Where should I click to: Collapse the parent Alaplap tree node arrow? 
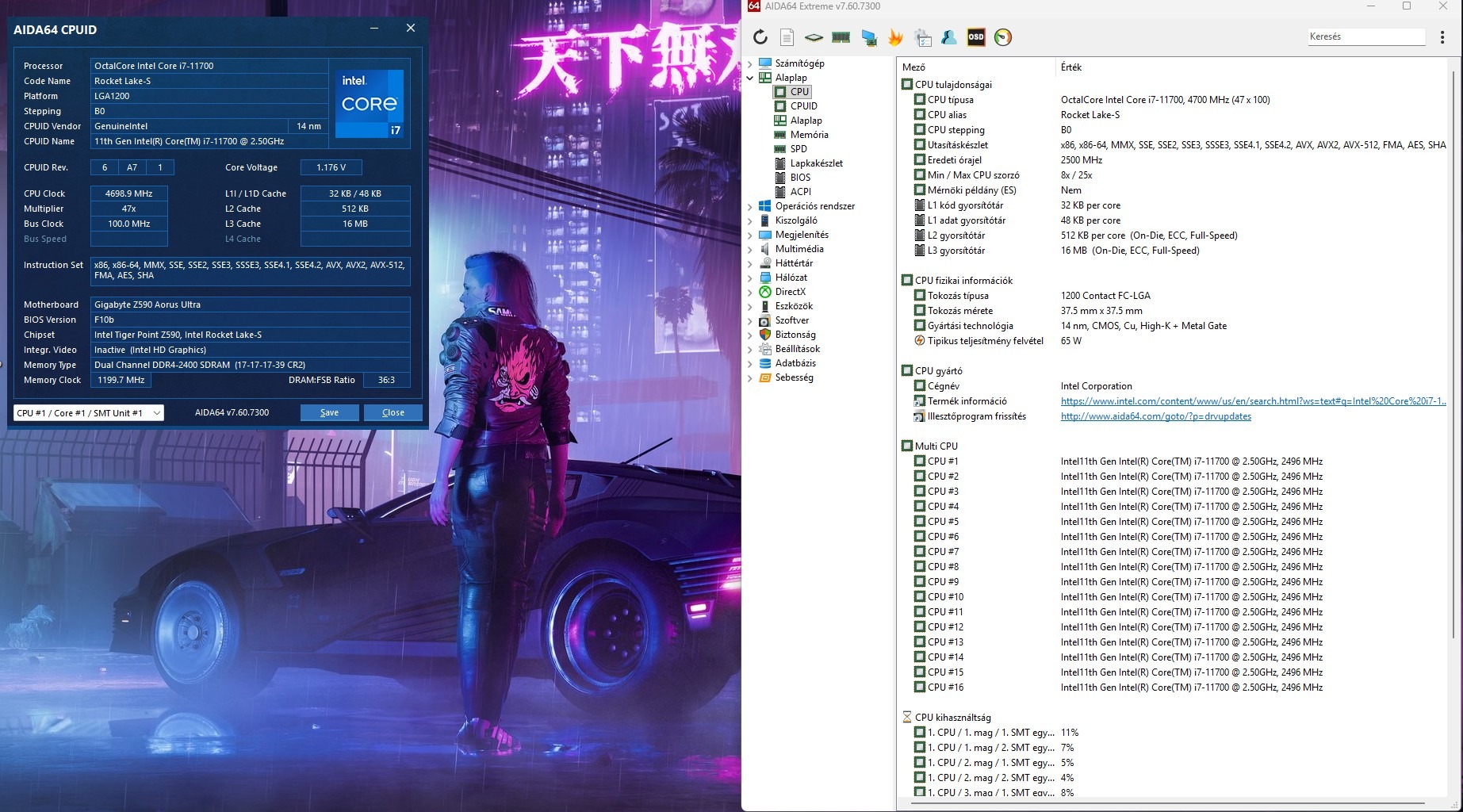(750, 78)
